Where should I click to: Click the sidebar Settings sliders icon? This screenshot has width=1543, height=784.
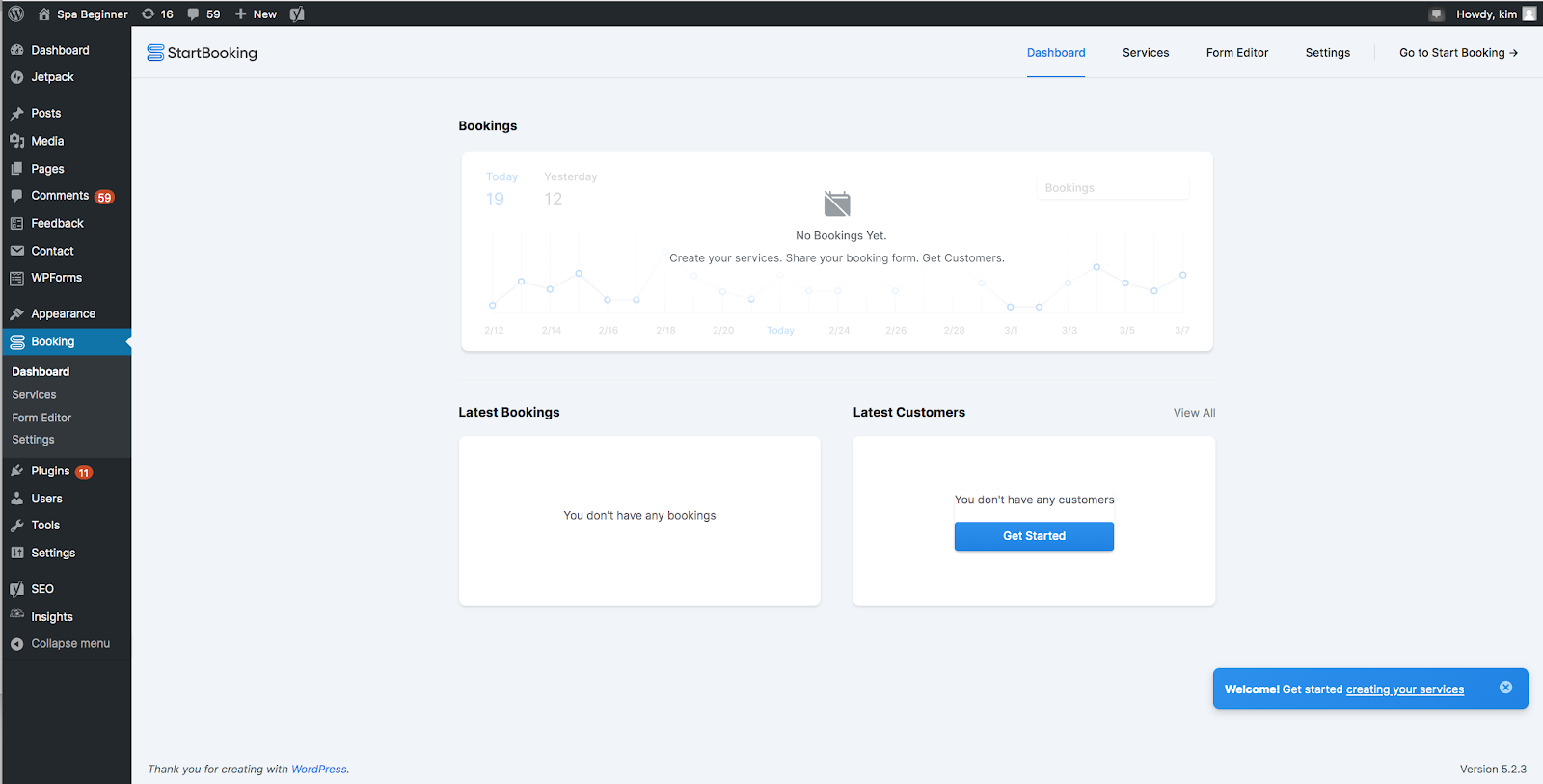pos(17,553)
